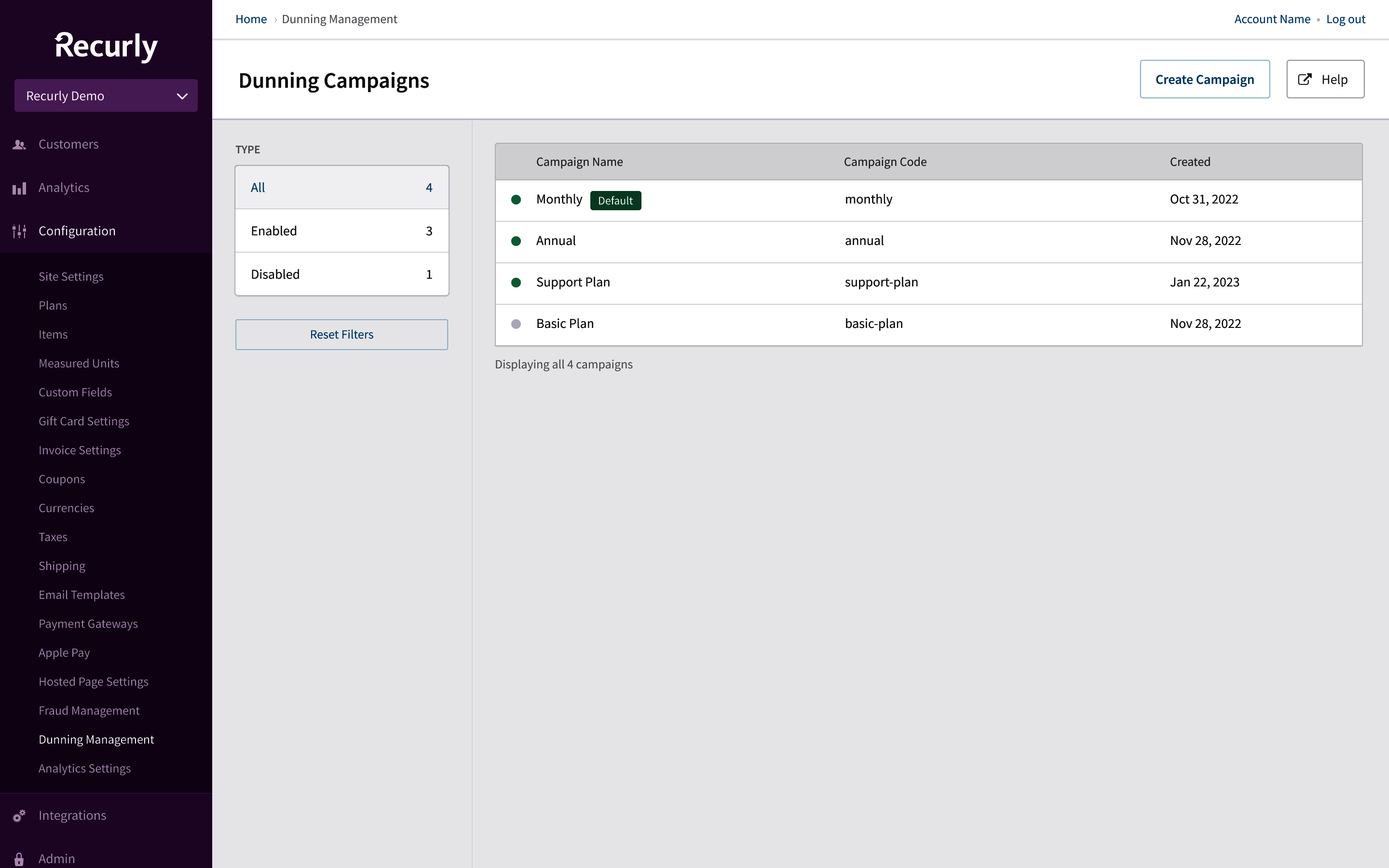This screenshot has width=1389, height=868.
Task: Select Dunning Management in the sidebar
Action: click(x=96, y=739)
